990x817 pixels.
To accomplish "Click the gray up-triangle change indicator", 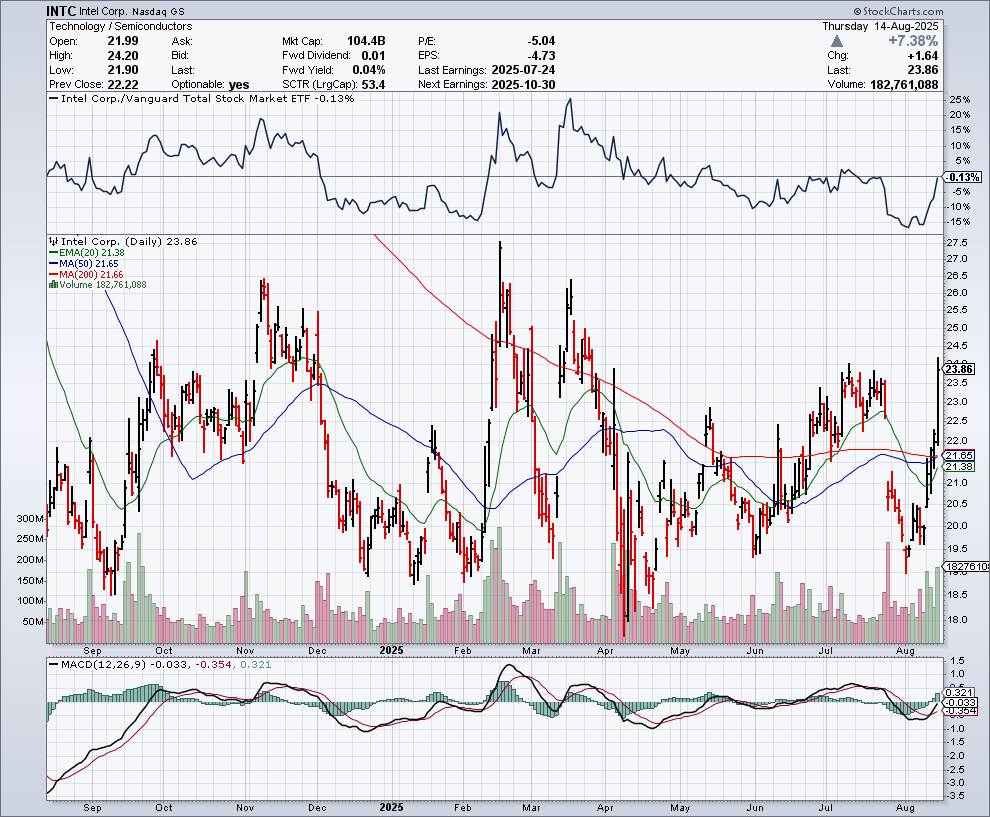I will (837, 41).
